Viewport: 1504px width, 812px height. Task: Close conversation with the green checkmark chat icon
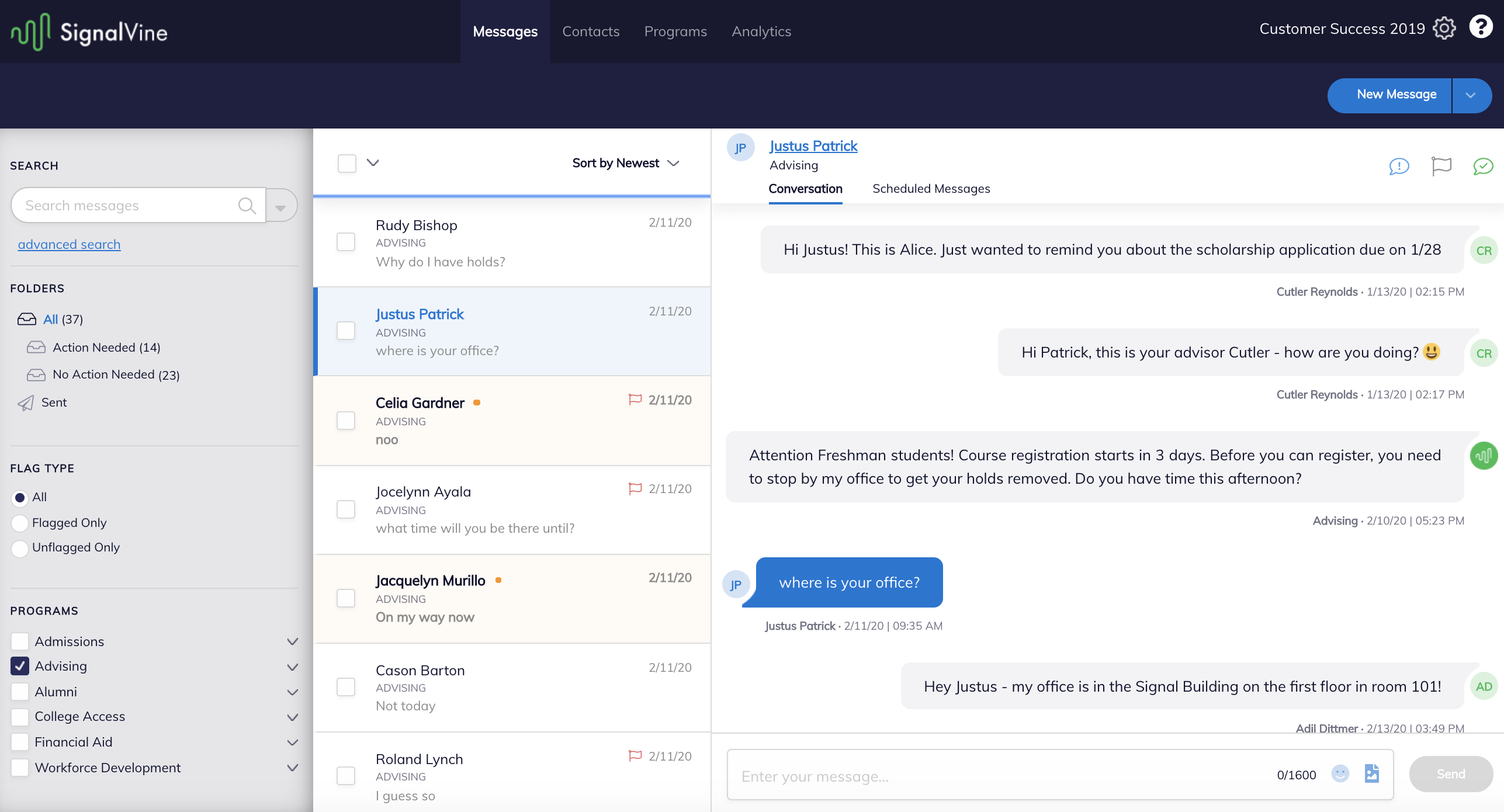point(1483,166)
